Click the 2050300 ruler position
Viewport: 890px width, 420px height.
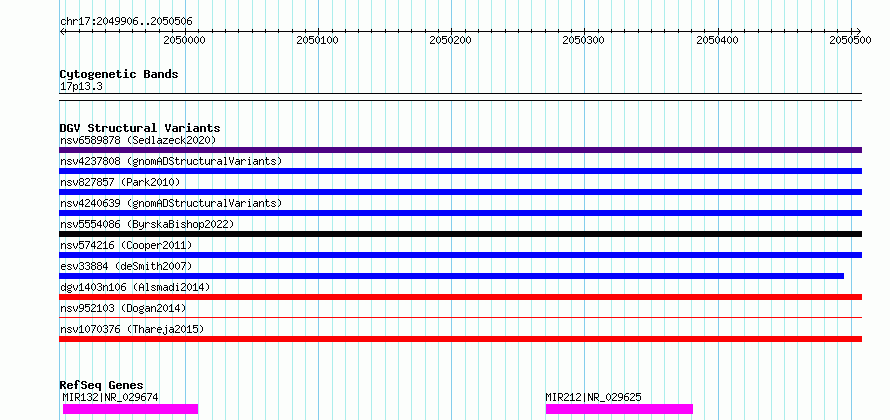585,40
